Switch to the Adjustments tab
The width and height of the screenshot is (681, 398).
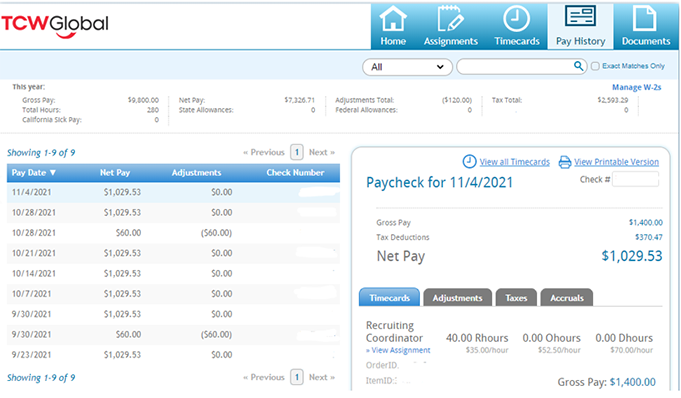[457, 298]
